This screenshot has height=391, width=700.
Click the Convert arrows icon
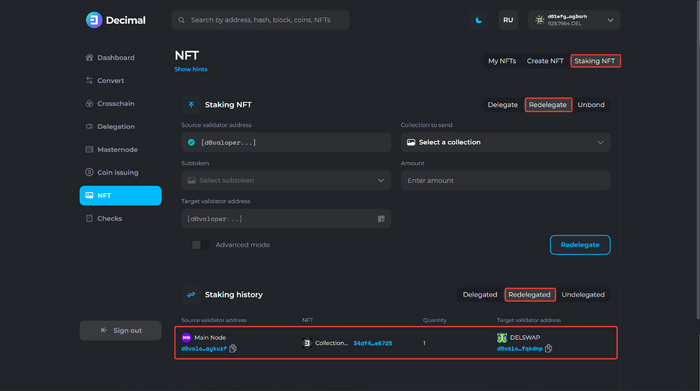pos(89,80)
